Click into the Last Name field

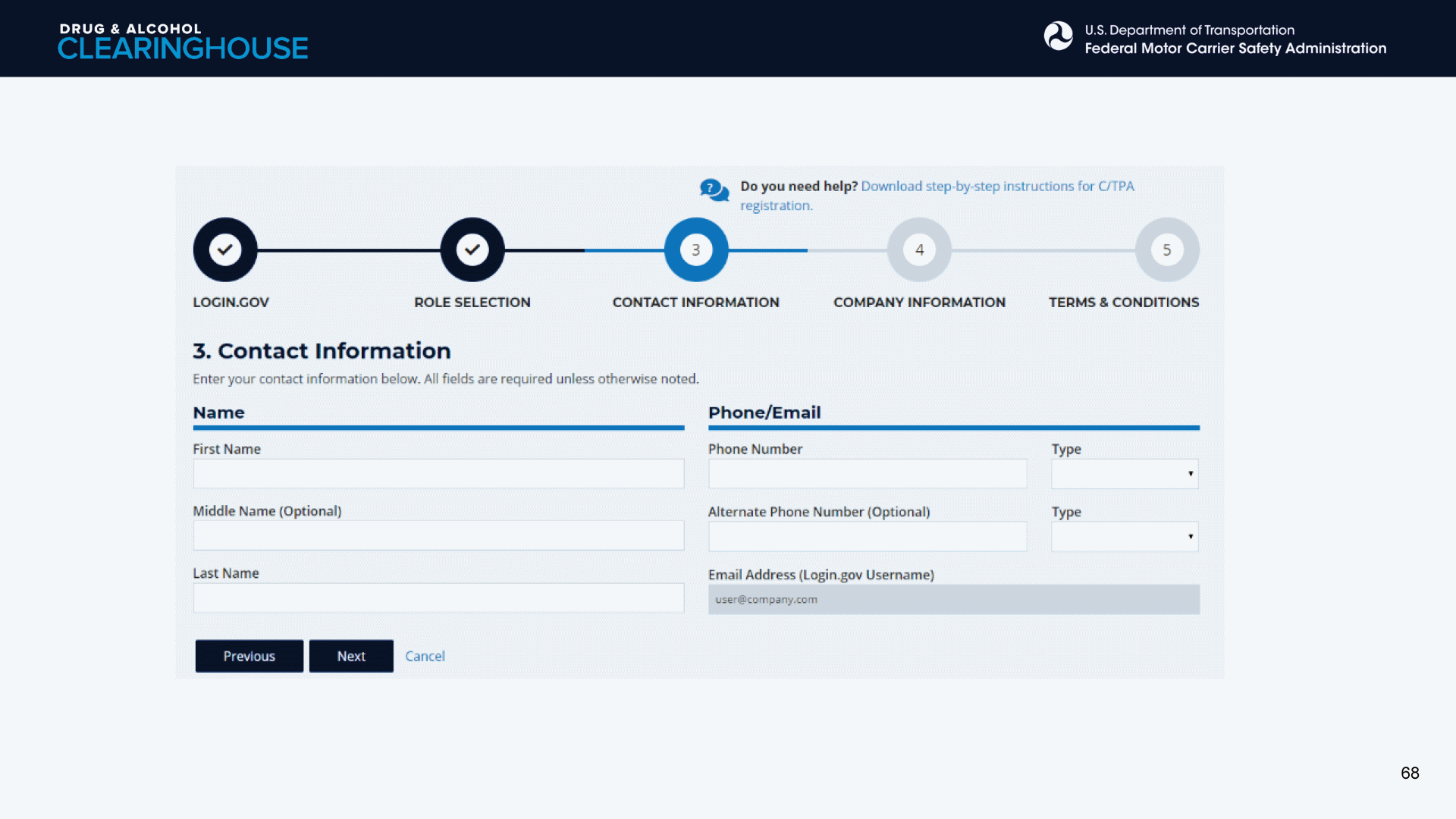(438, 598)
